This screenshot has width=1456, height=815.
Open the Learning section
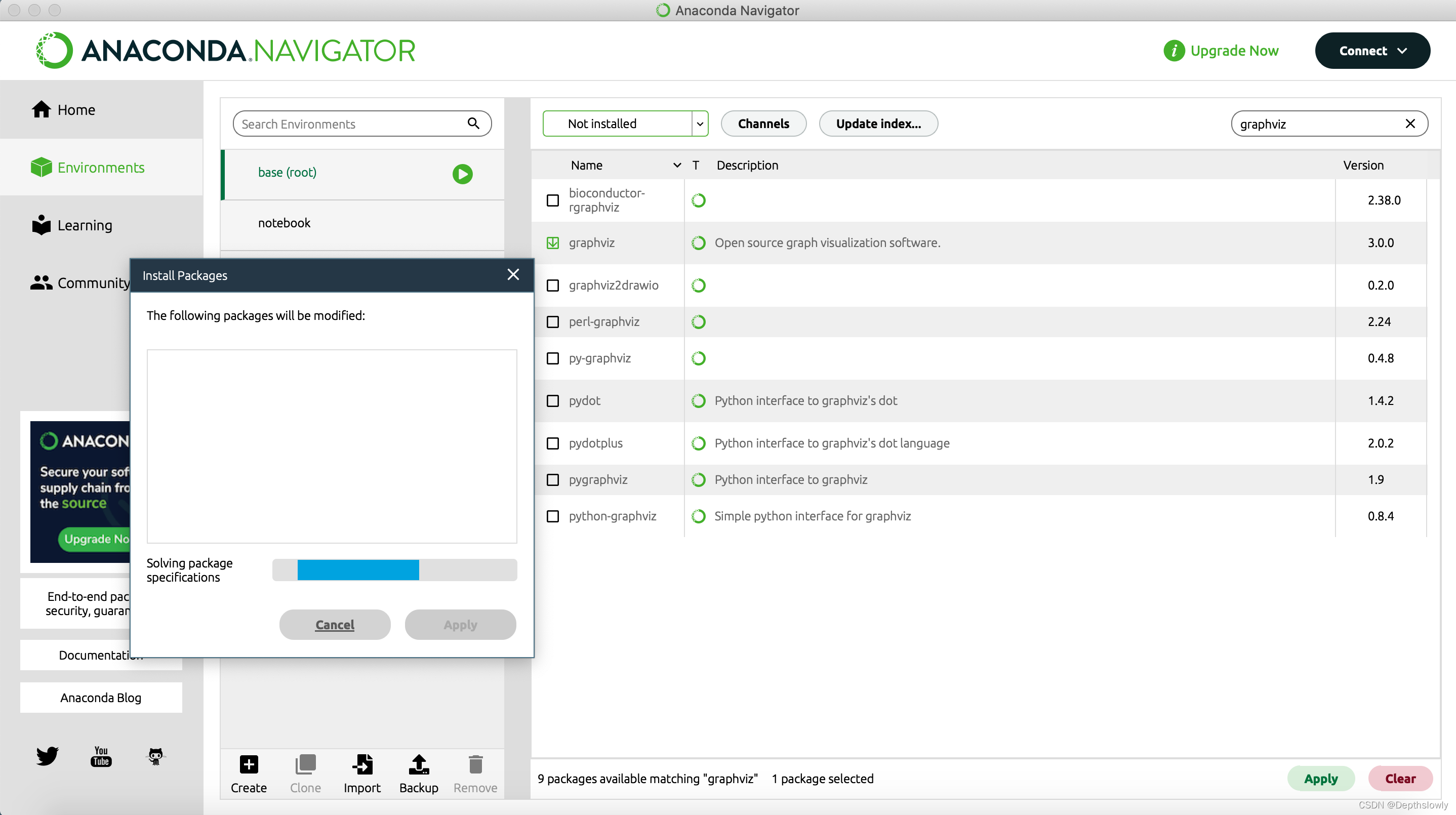84,225
